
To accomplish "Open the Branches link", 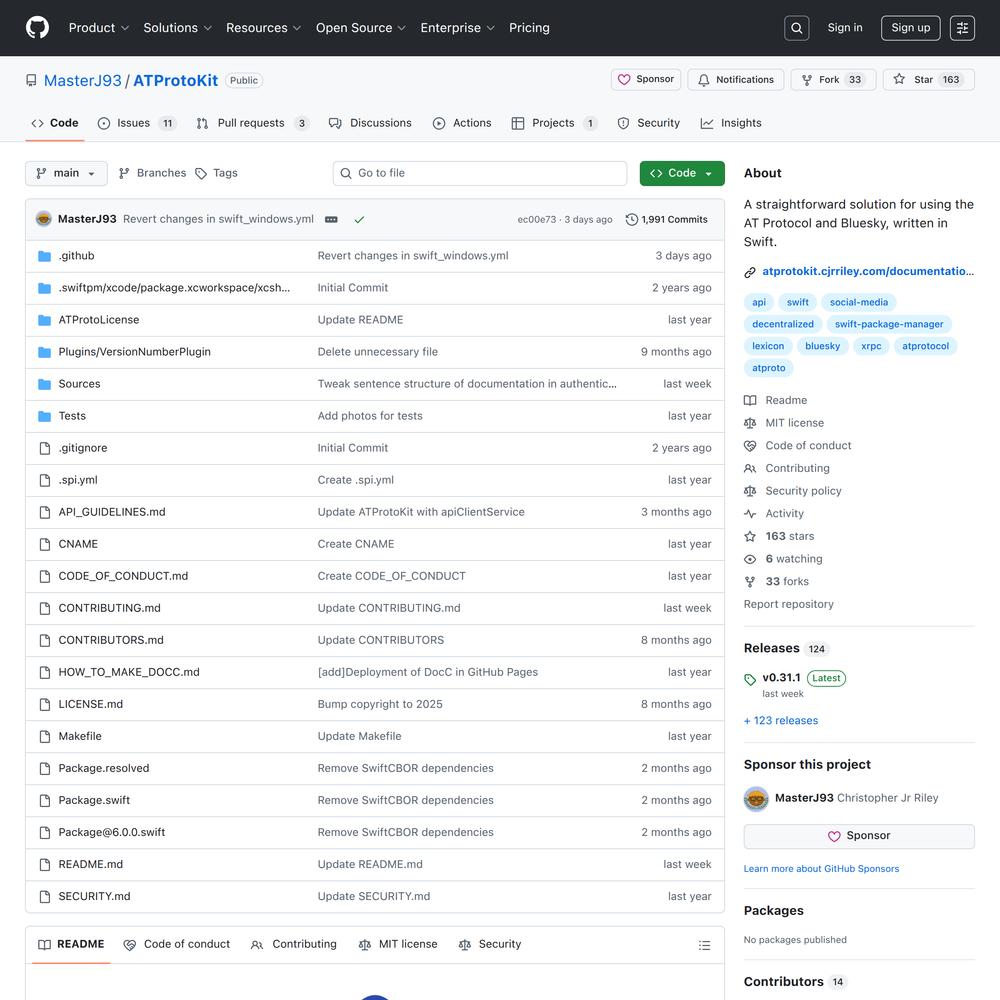I will click(152, 173).
